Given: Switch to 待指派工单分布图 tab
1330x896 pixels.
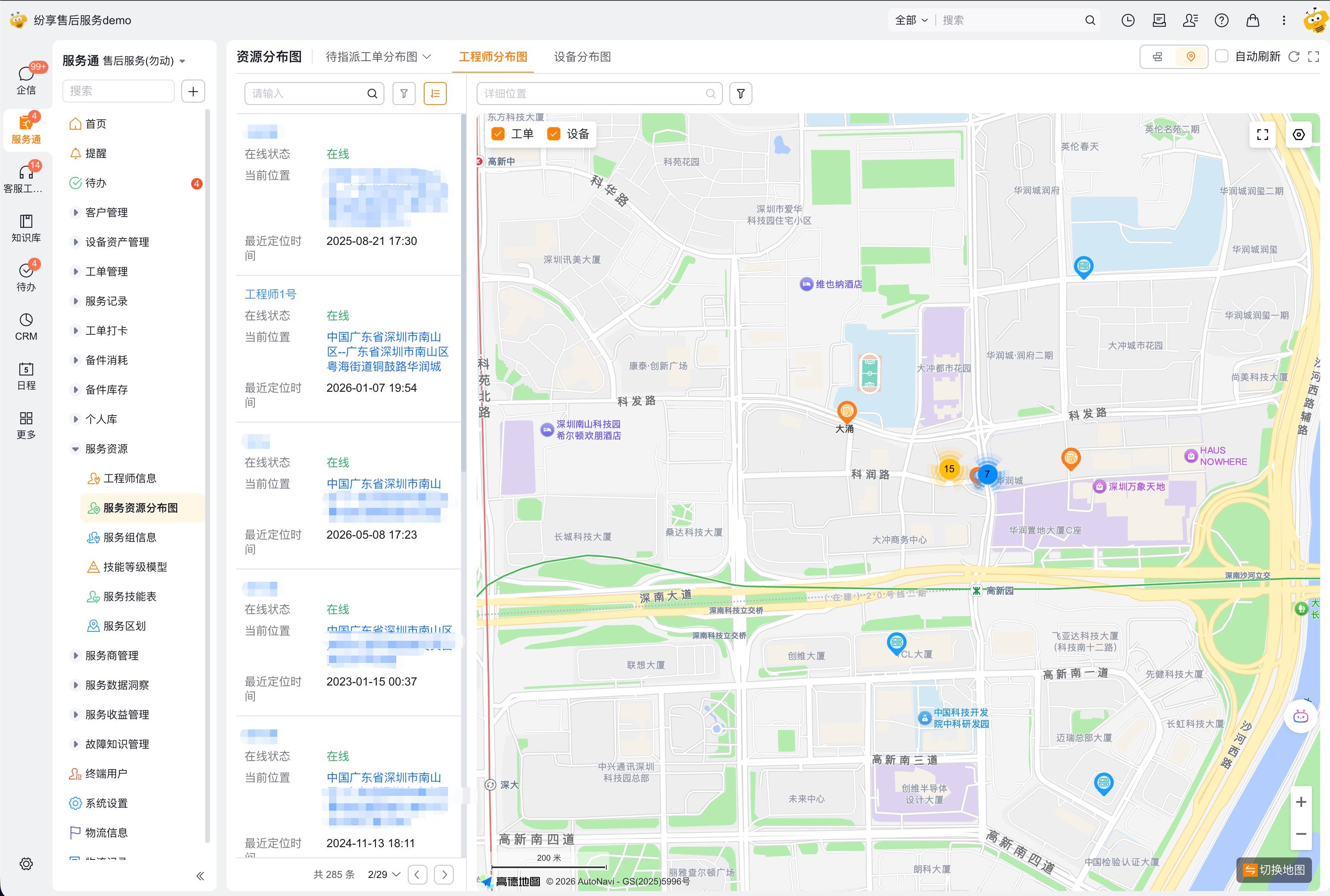Looking at the screenshot, I should [x=378, y=57].
